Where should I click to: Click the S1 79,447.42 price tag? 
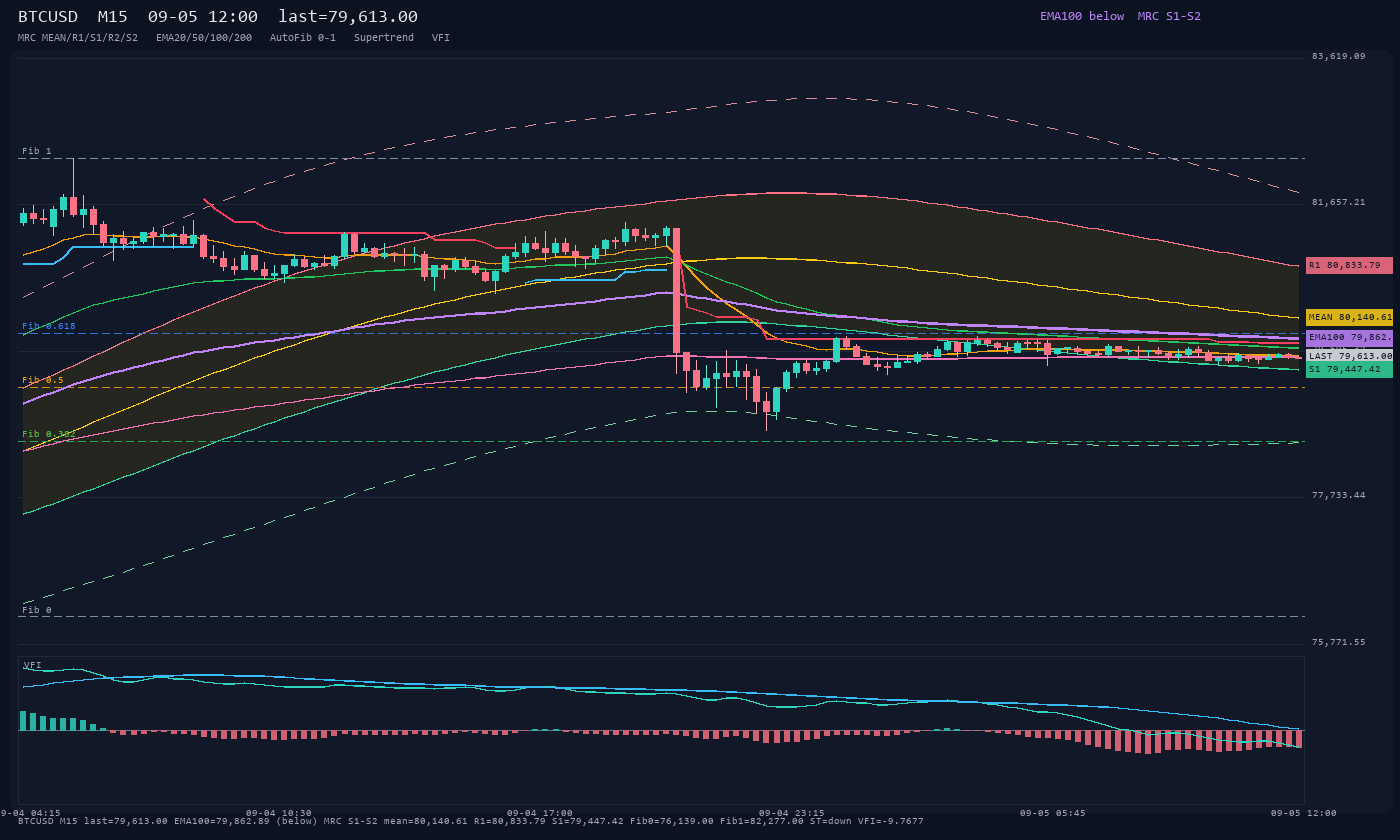pyautogui.click(x=1349, y=369)
